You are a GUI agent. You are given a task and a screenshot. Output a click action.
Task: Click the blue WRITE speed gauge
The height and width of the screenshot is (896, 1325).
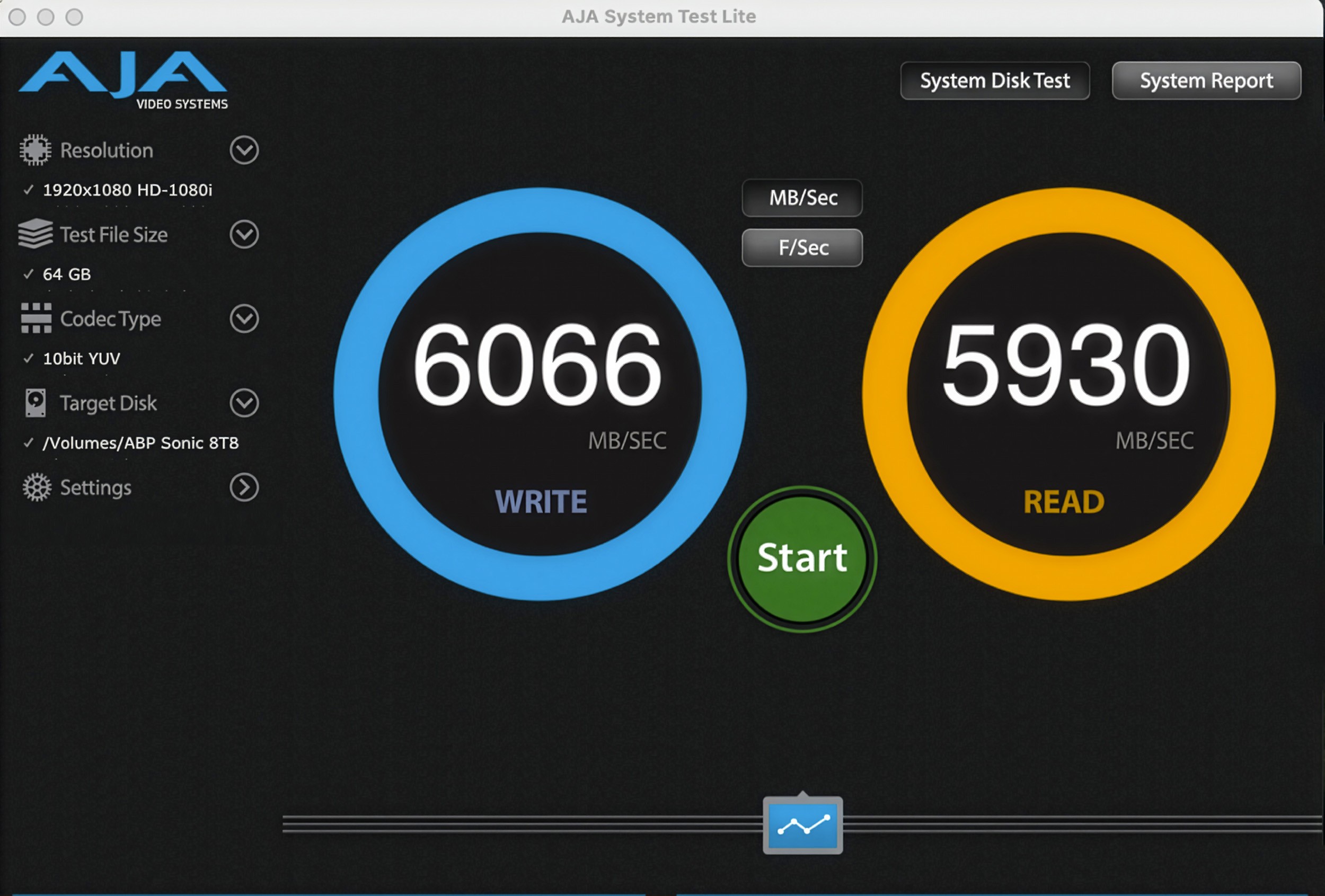pos(540,394)
